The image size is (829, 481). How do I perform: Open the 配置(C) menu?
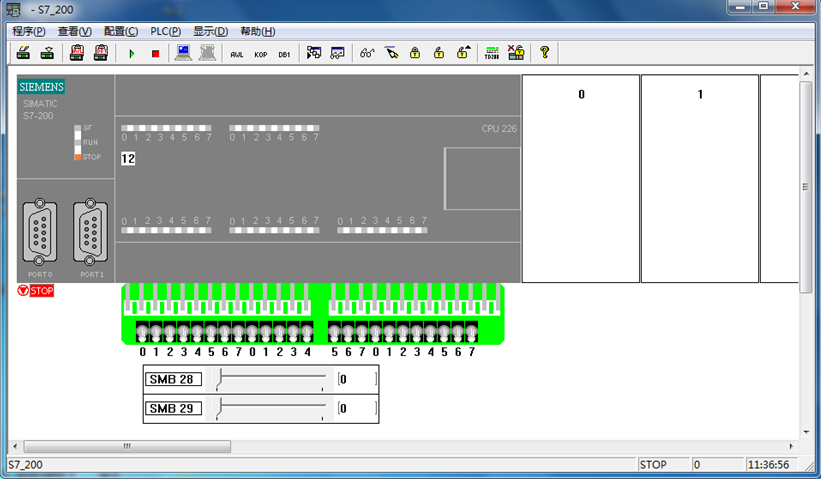(121, 31)
